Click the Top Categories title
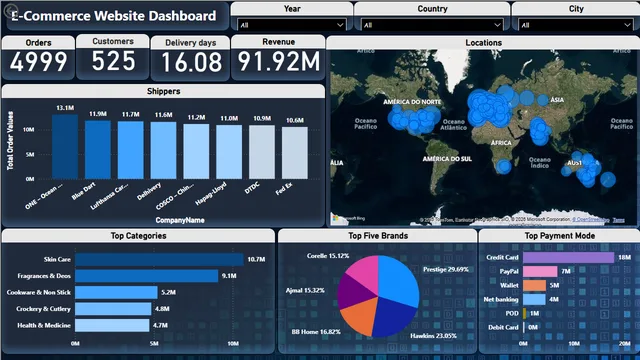Image resolution: width=640 pixels, height=360 pixels. click(138, 236)
